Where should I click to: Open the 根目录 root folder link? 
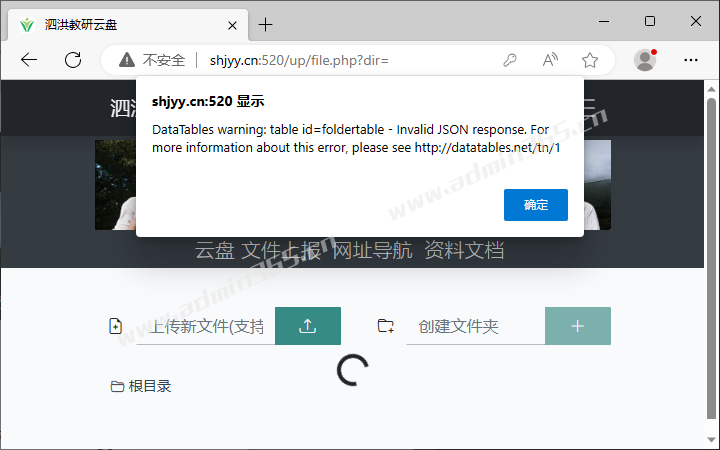[x=141, y=386]
